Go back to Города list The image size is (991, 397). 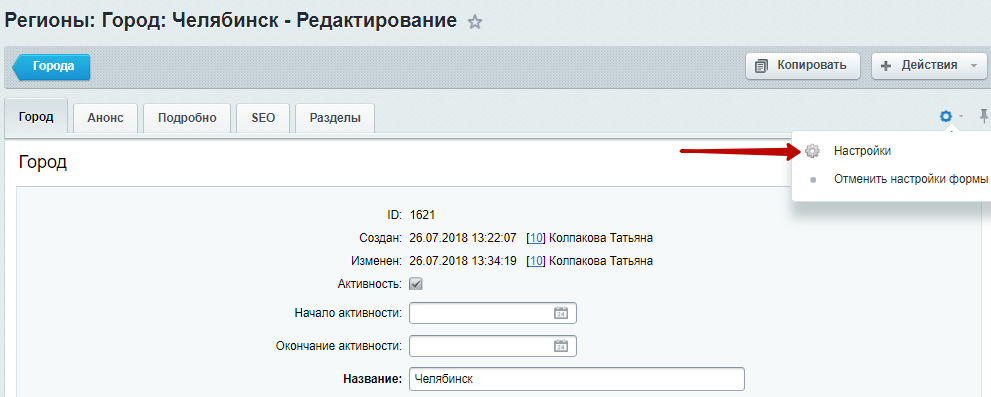(51, 66)
